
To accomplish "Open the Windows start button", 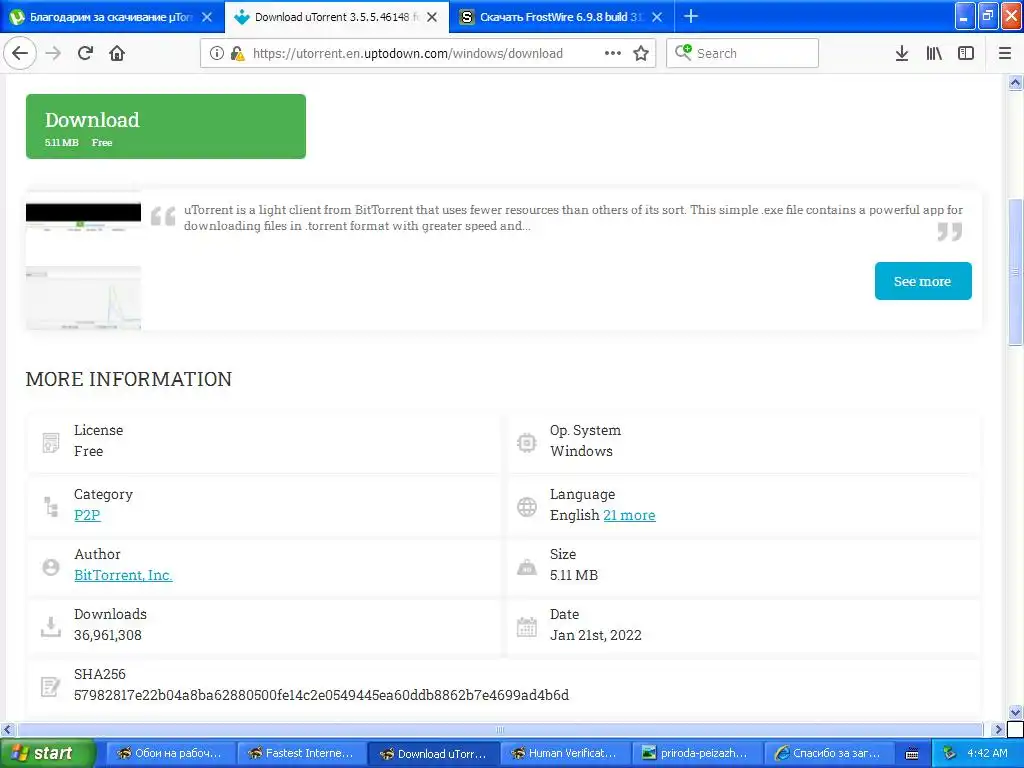I will pos(47,753).
